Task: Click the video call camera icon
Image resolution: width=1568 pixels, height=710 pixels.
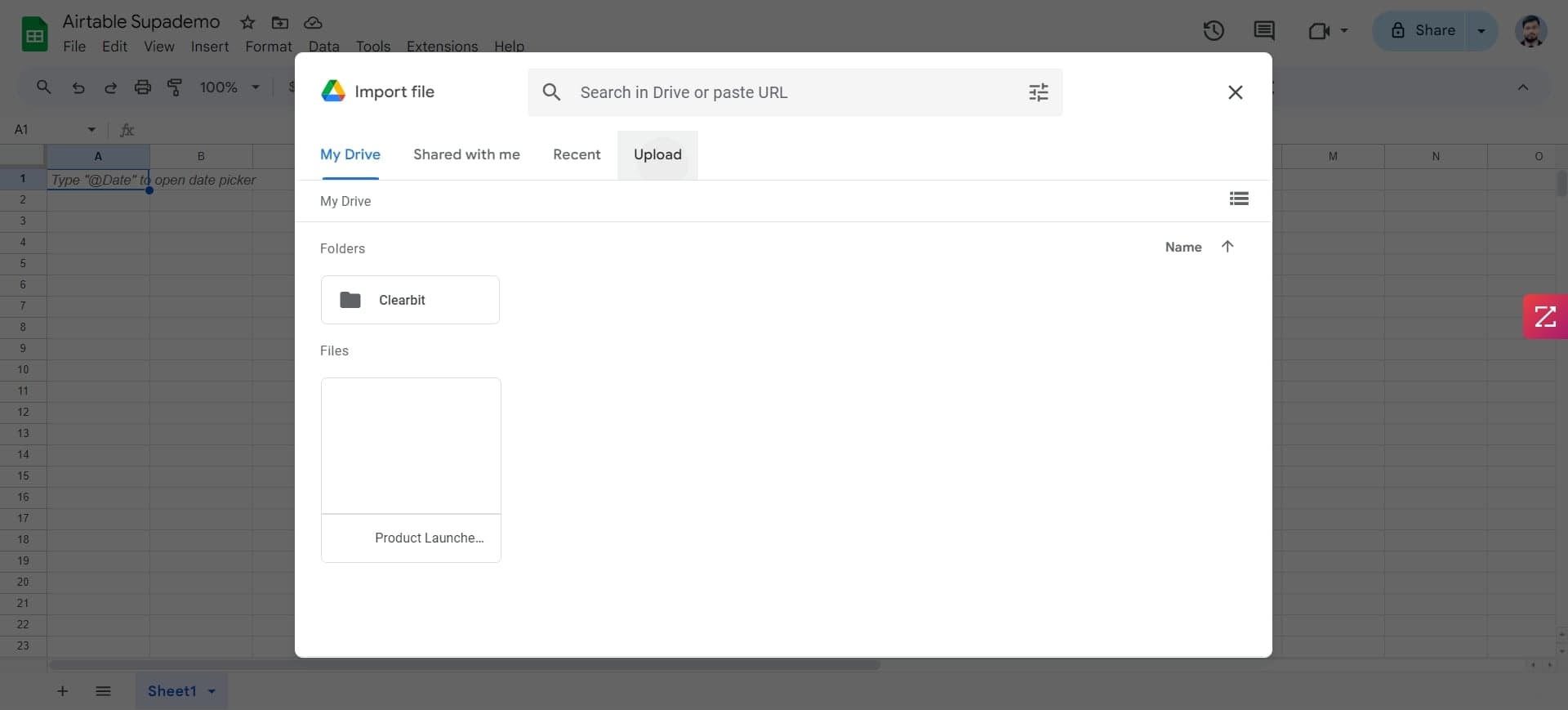Action: coord(1318,31)
